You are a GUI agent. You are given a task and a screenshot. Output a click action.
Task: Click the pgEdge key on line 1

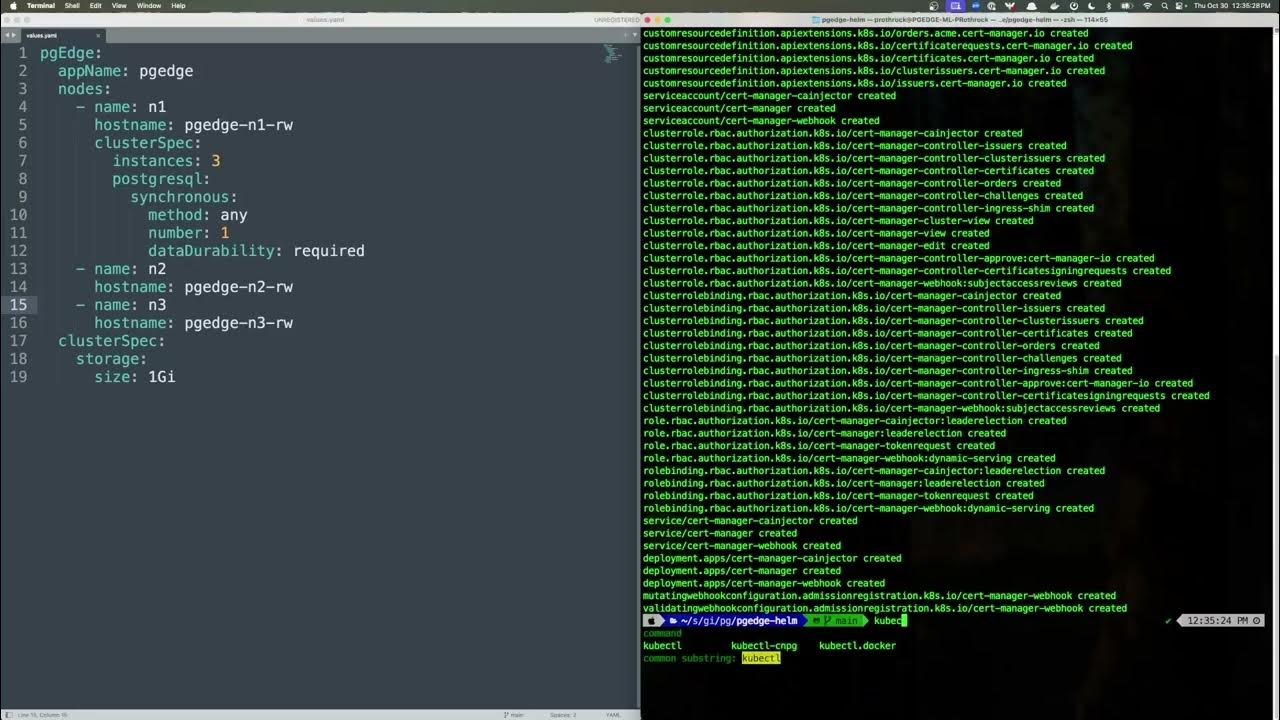coord(67,53)
